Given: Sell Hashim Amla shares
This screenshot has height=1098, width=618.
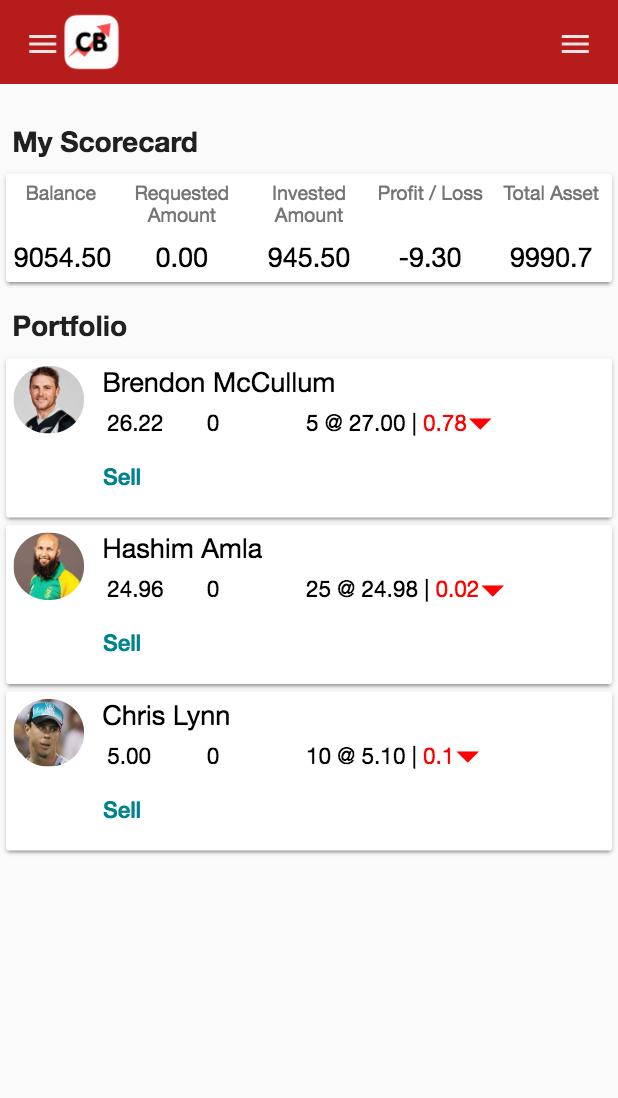Looking at the screenshot, I should (122, 643).
